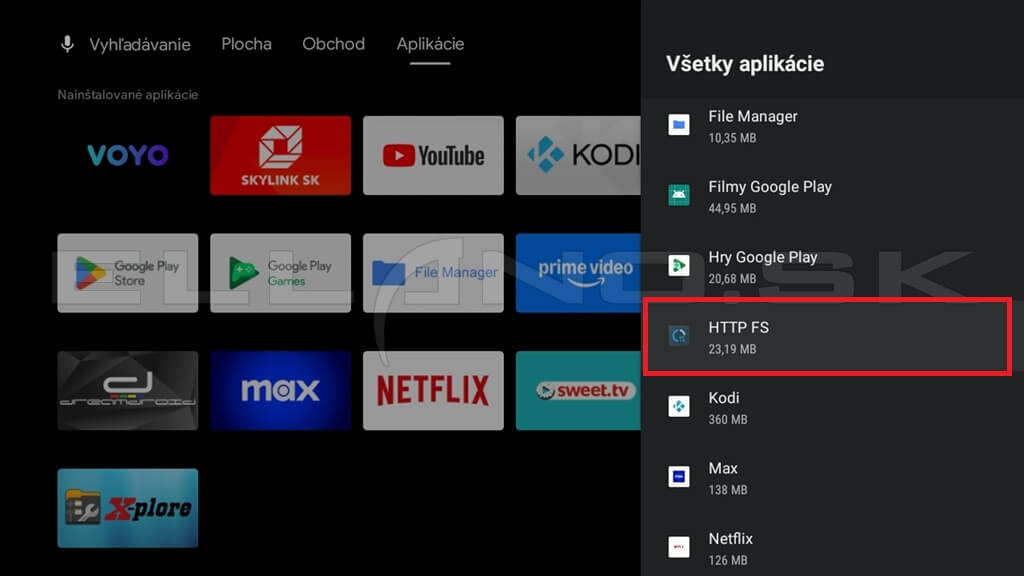Click the 44,95 MB size text
Viewport: 1024px width, 576px height.
[732, 208]
